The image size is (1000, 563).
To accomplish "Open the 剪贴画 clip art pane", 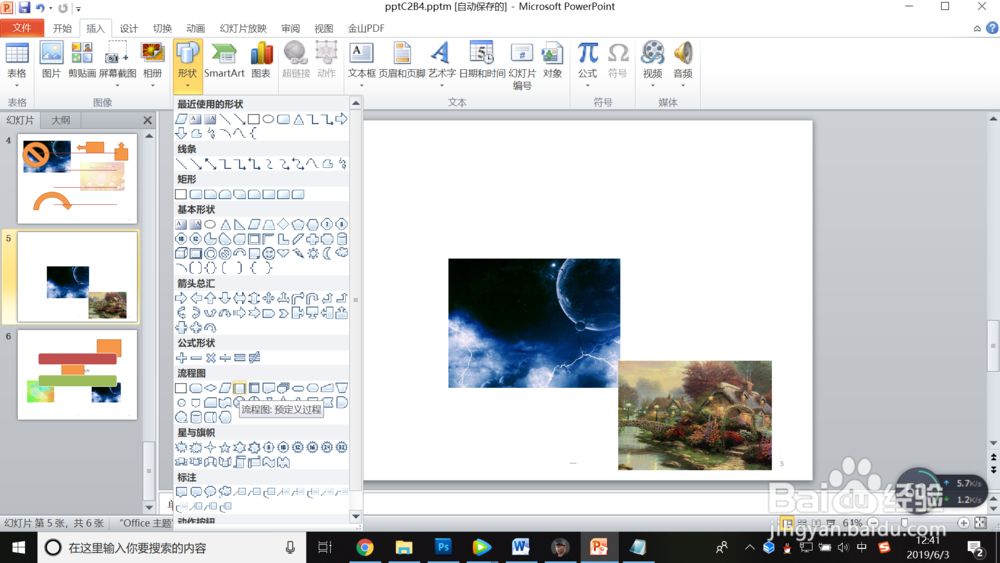I will [x=82, y=60].
